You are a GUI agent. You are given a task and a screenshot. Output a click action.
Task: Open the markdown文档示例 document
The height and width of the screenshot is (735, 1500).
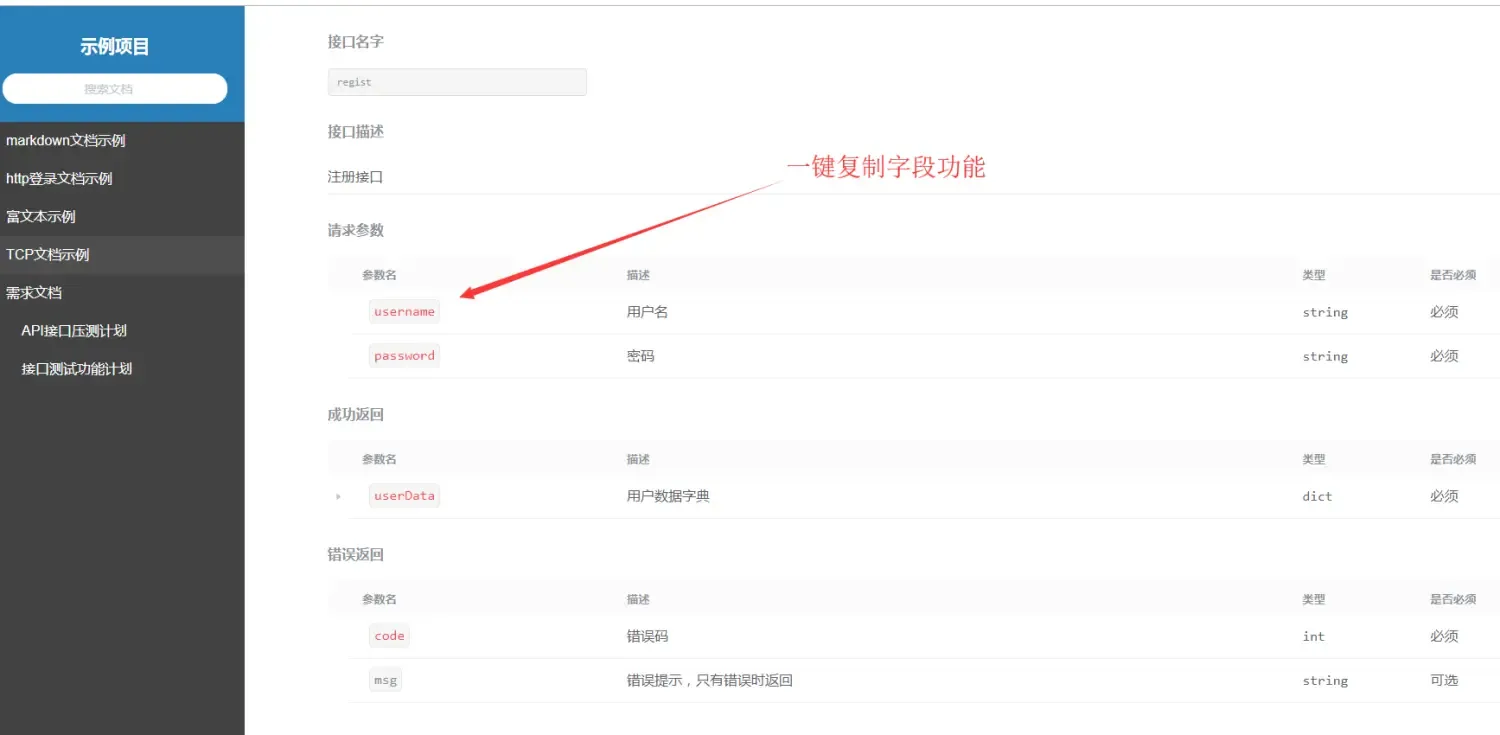click(x=66, y=140)
